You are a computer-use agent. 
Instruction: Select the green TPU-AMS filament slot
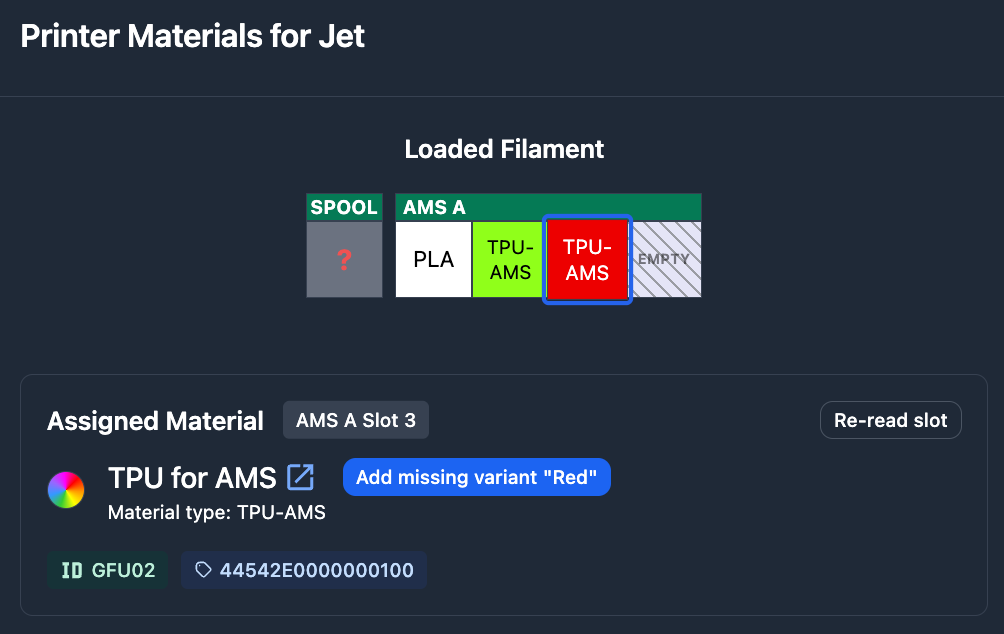[x=510, y=260]
